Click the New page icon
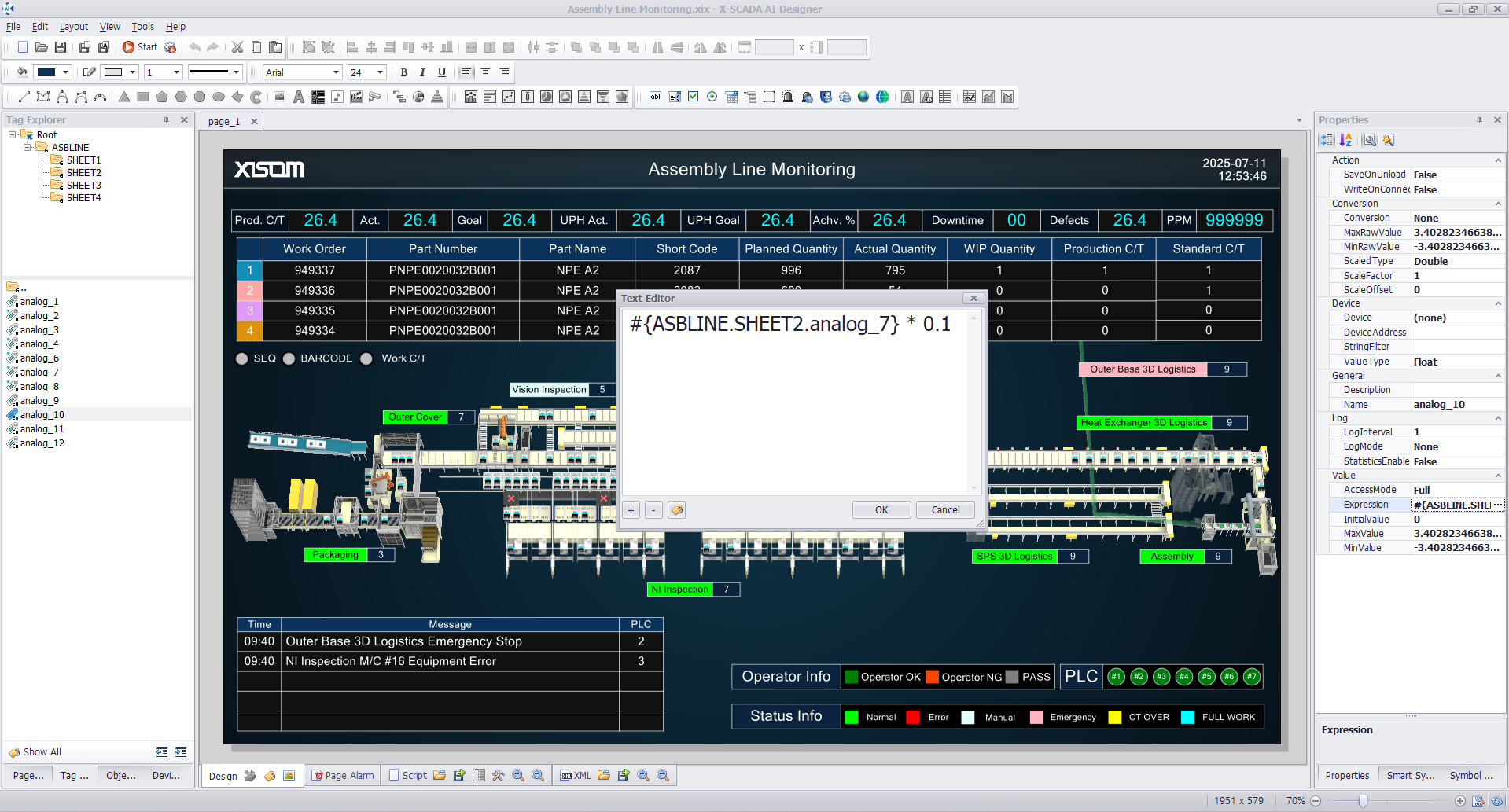This screenshot has height=812, width=1509. point(23,47)
